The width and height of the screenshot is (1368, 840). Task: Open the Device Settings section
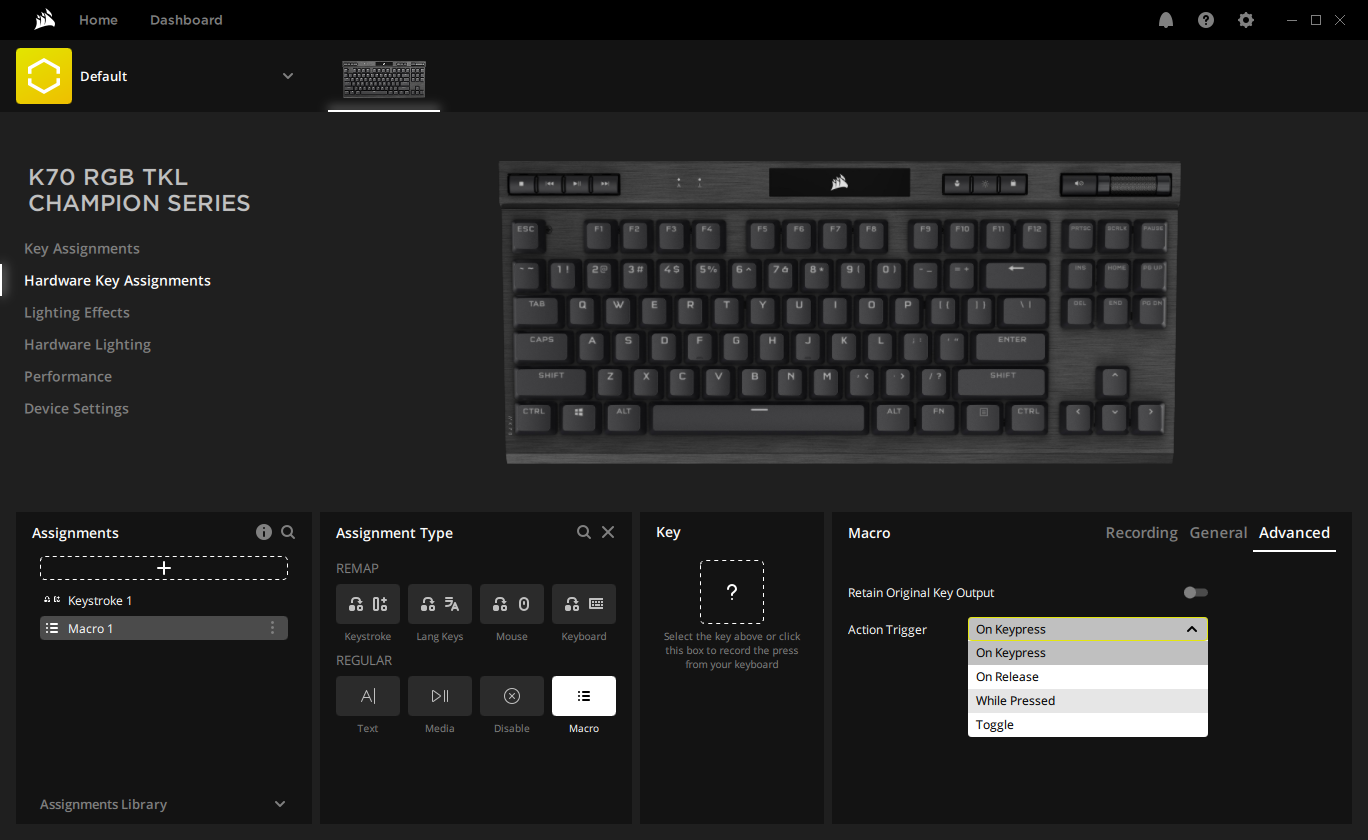point(77,409)
